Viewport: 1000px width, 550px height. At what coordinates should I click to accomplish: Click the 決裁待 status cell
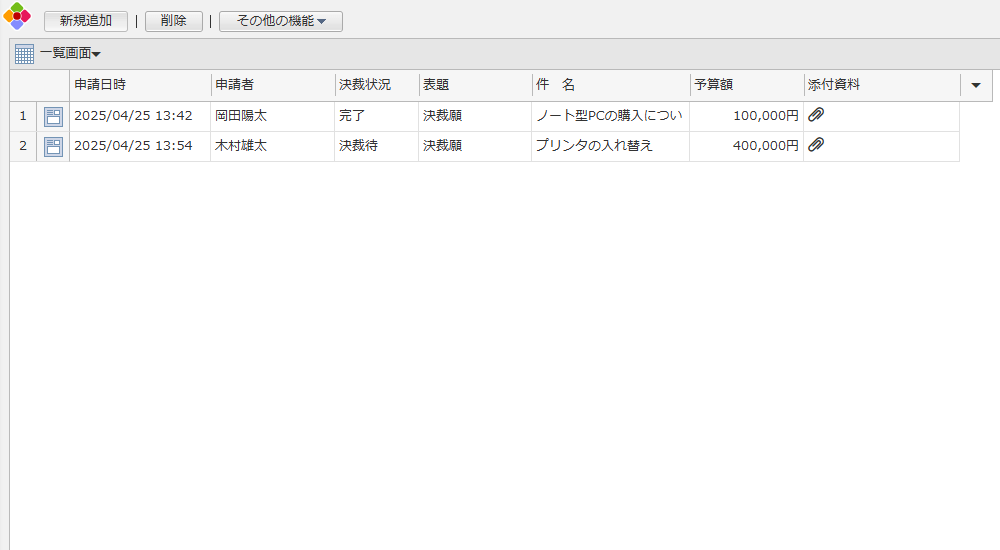[359, 146]
